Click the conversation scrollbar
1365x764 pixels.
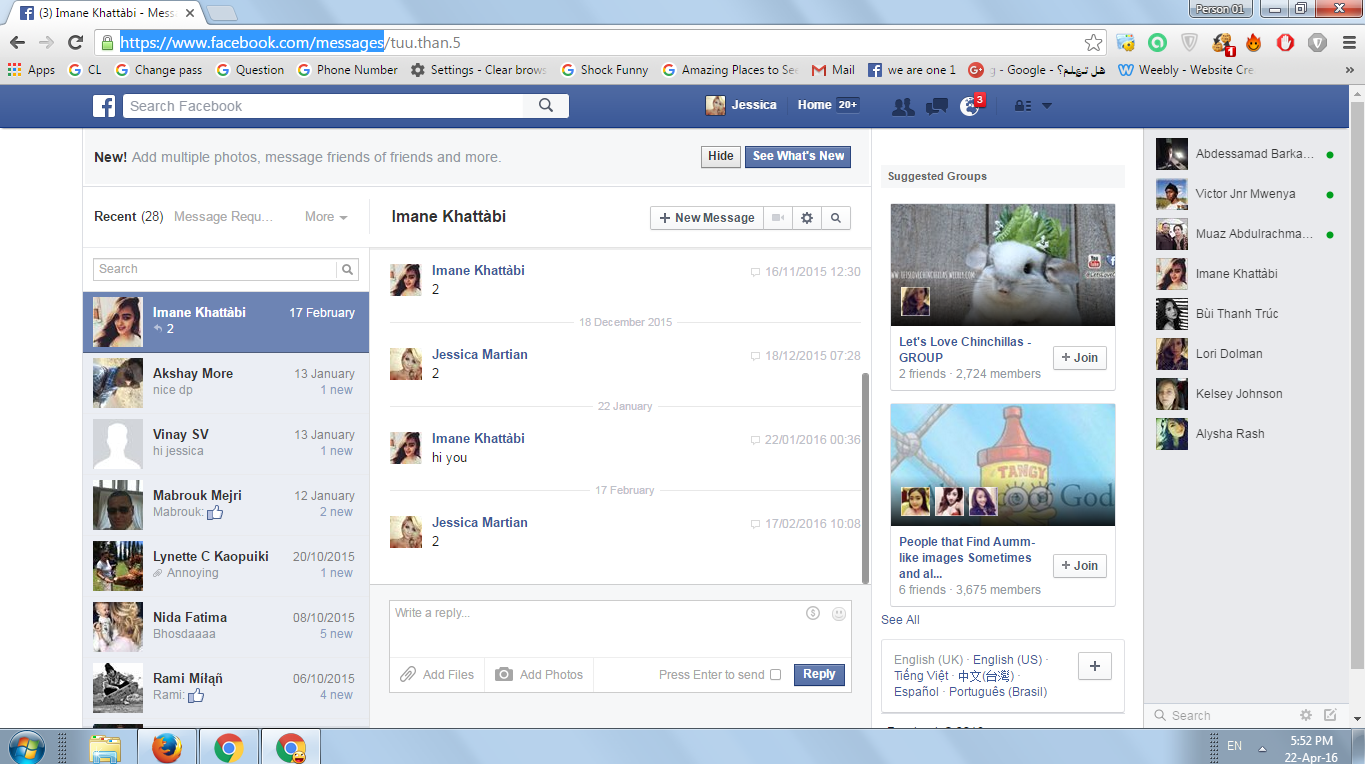(x=865, y=478)
